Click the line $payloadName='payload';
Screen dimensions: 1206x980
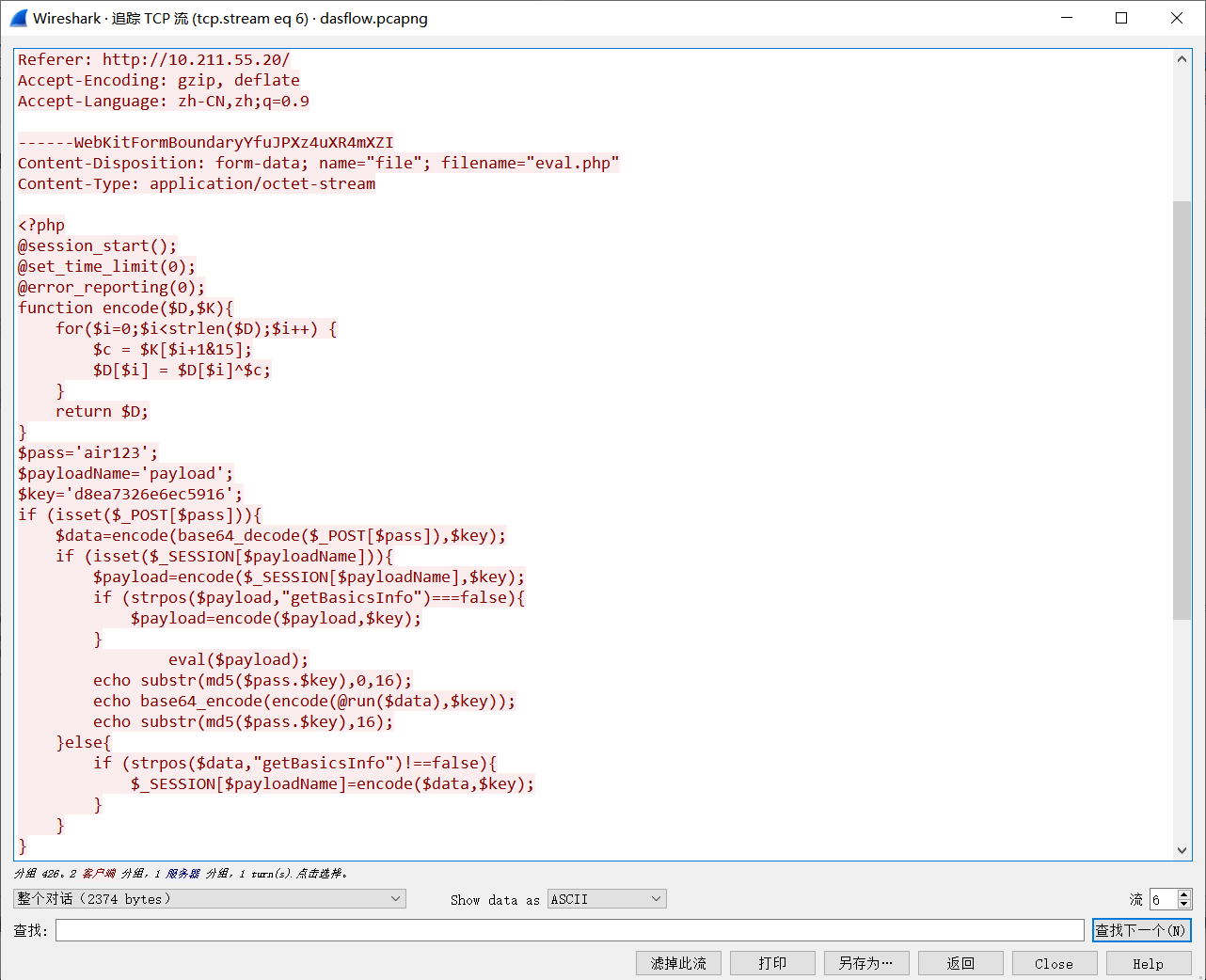pos(126,473)
